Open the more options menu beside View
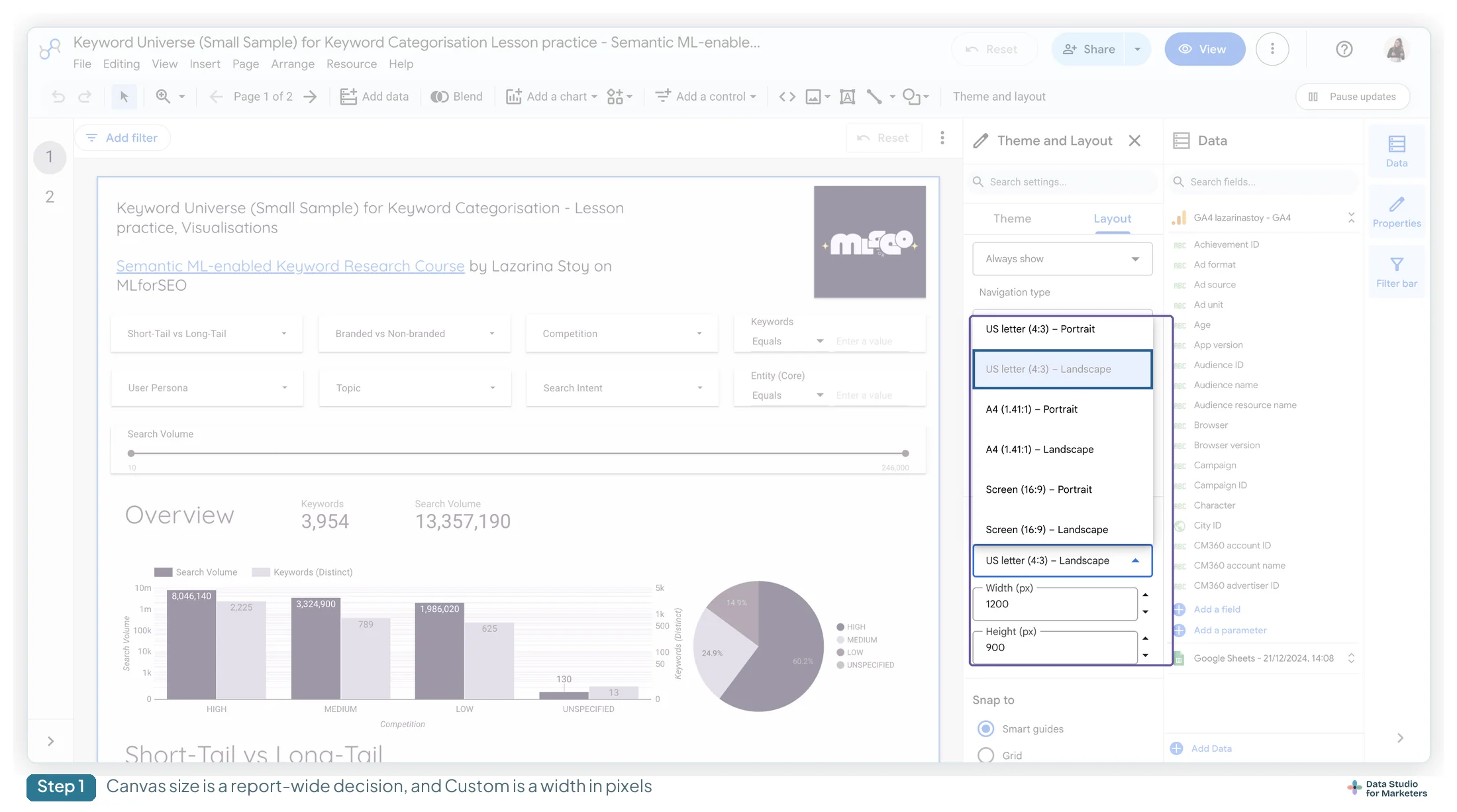The image size is (1457, 812). tap(1272, 49)
